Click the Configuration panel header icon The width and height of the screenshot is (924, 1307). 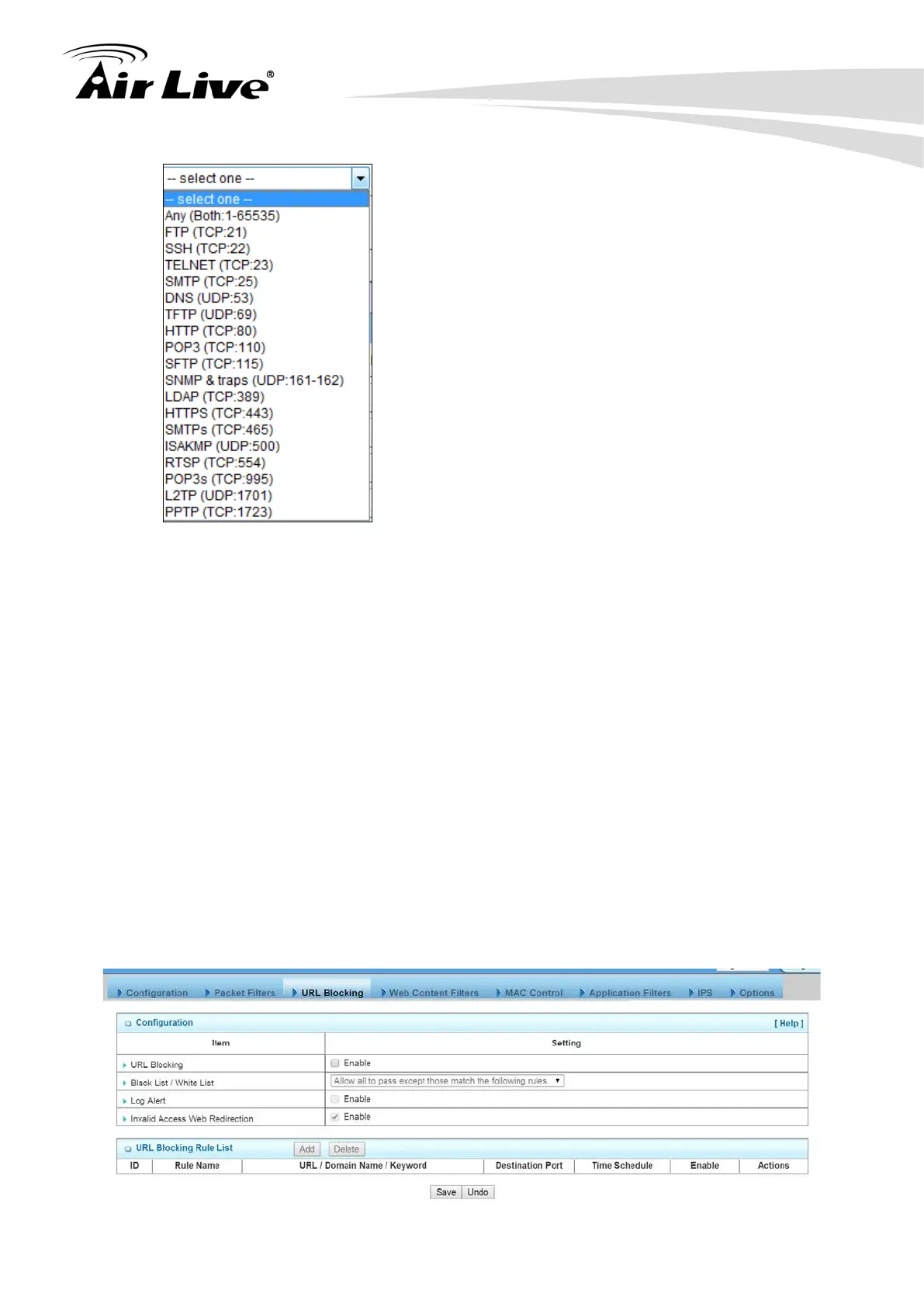[x=128, y=1024]
